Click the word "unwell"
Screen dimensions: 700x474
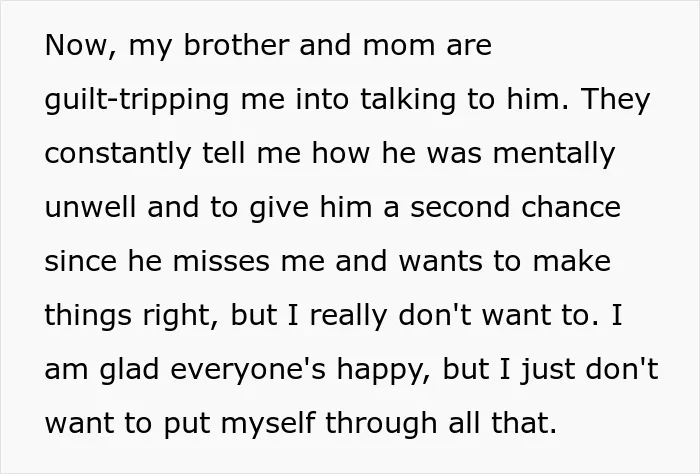tap(90, 207)
